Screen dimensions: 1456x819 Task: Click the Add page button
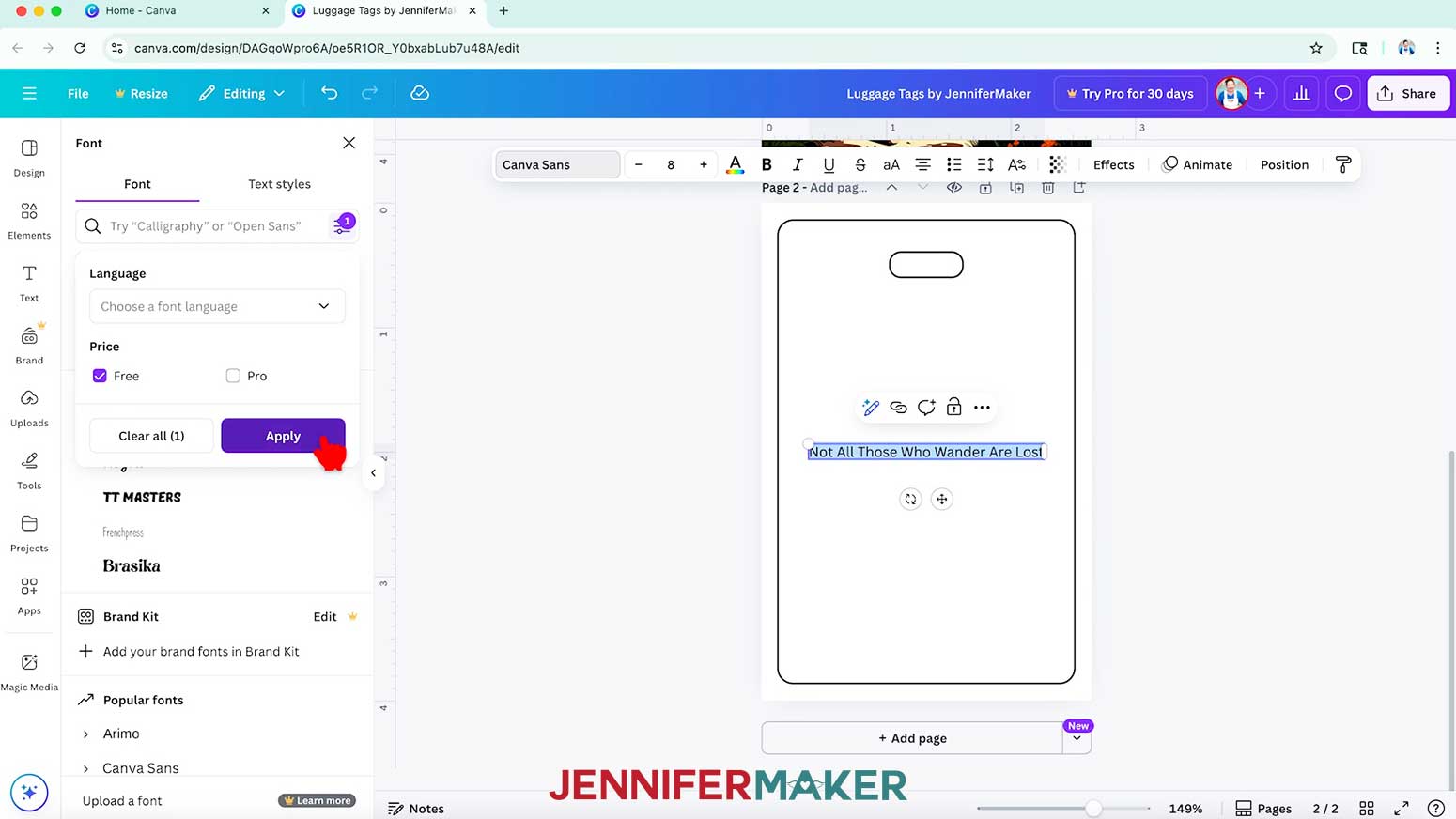(912, 738)
